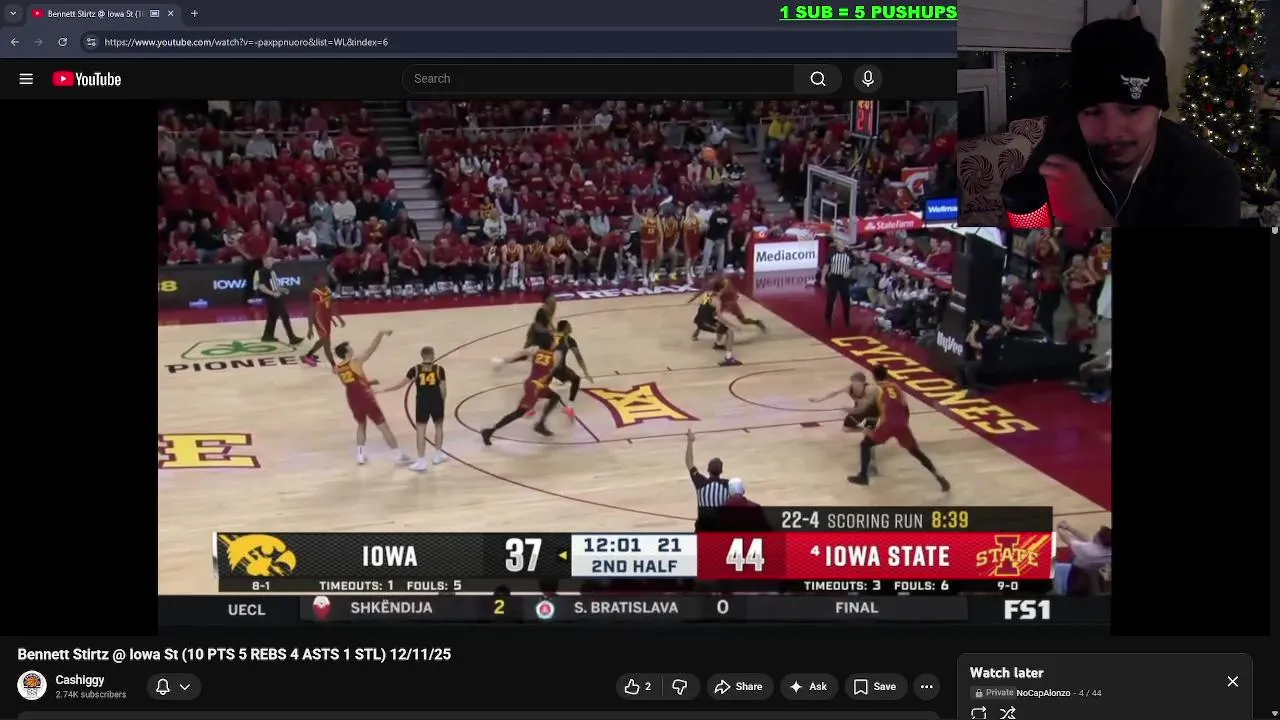
Task: Click the search magnifier button
Action: tap(818, 79)
